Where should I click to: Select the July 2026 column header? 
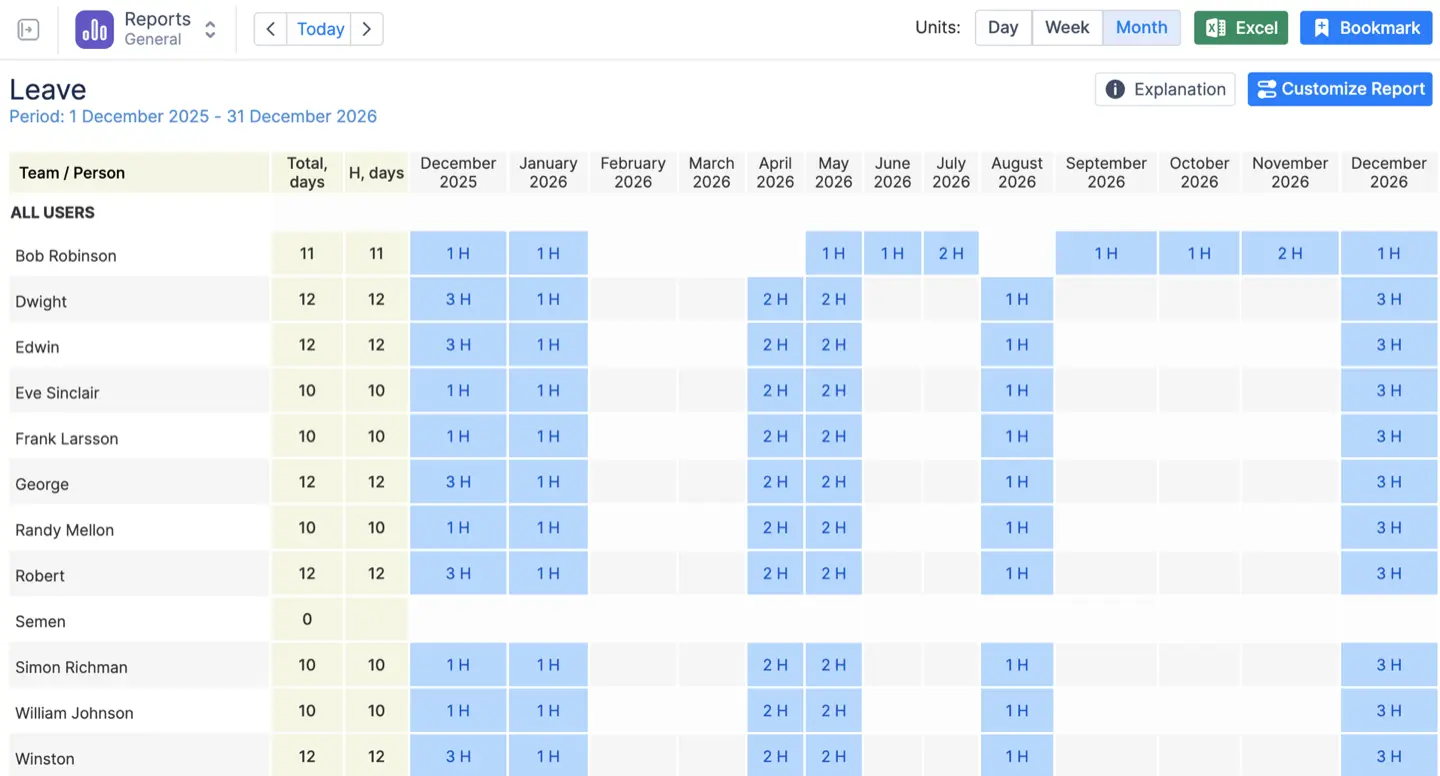click(951, 172)
